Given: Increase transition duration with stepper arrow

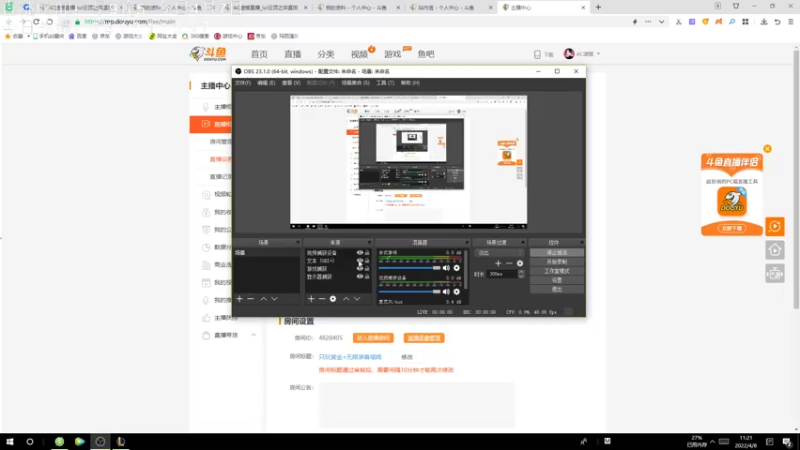Looking at the screenshot, I should click(x=521, y=272).
